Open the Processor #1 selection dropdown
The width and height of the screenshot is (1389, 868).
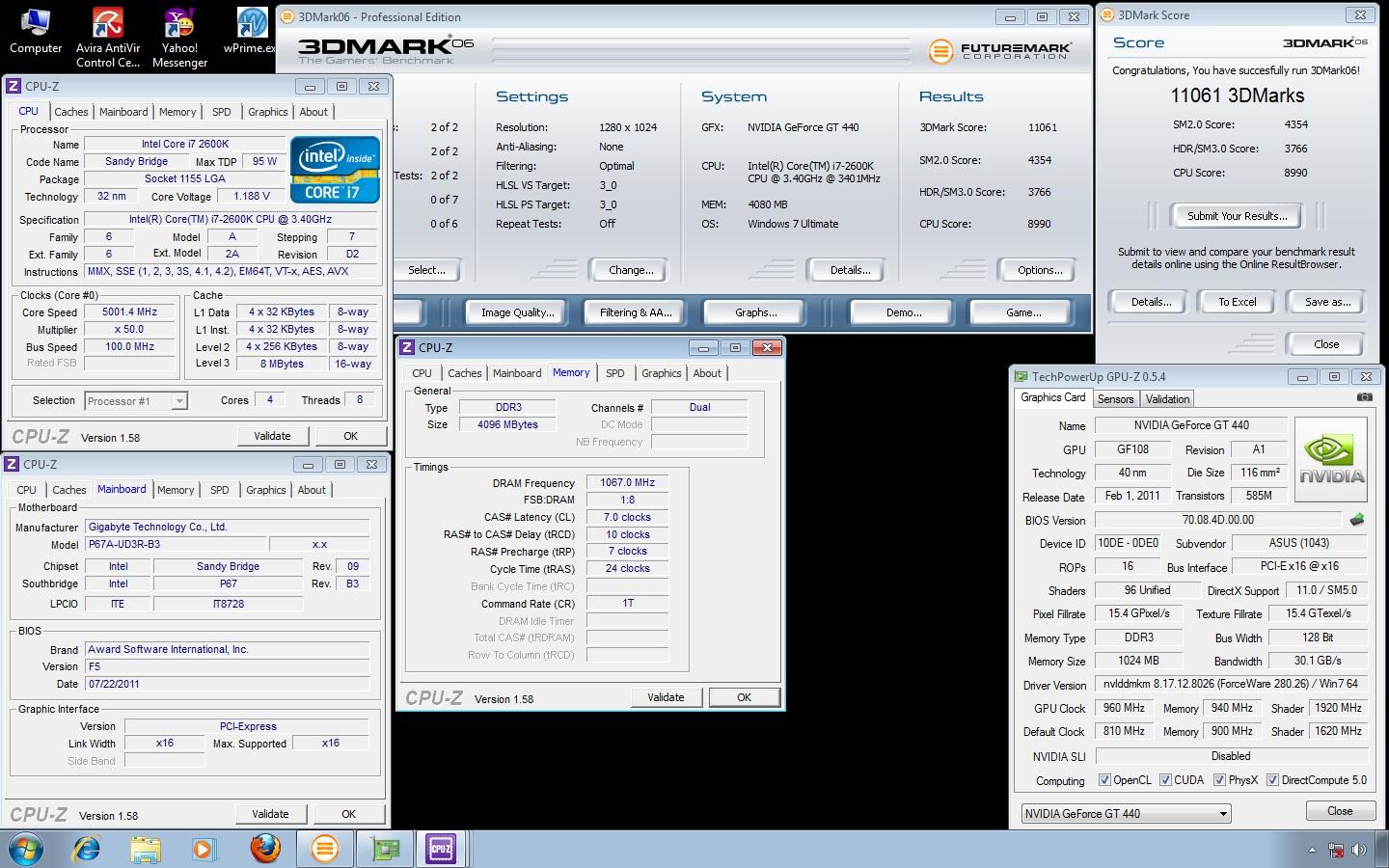pyautogui.click(x=135, y=401)
